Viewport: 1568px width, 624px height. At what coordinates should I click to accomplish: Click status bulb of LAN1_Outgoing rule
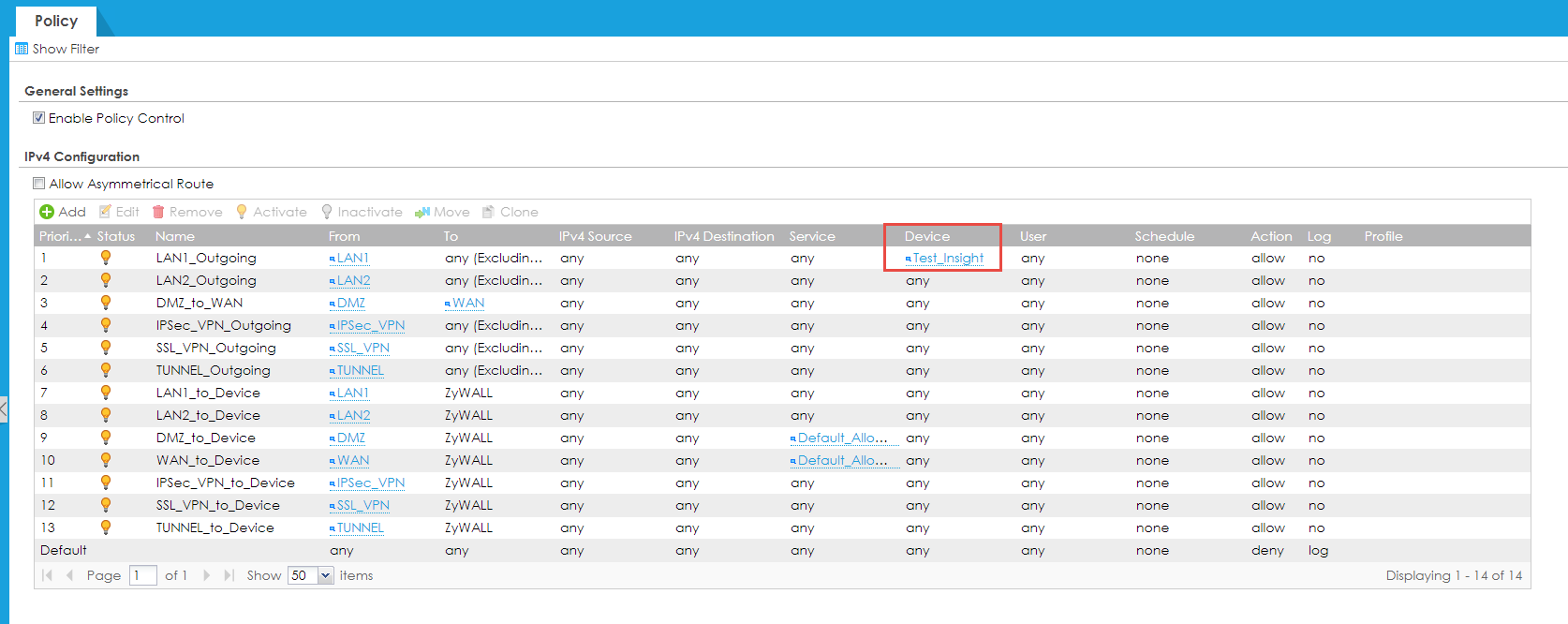106,258
